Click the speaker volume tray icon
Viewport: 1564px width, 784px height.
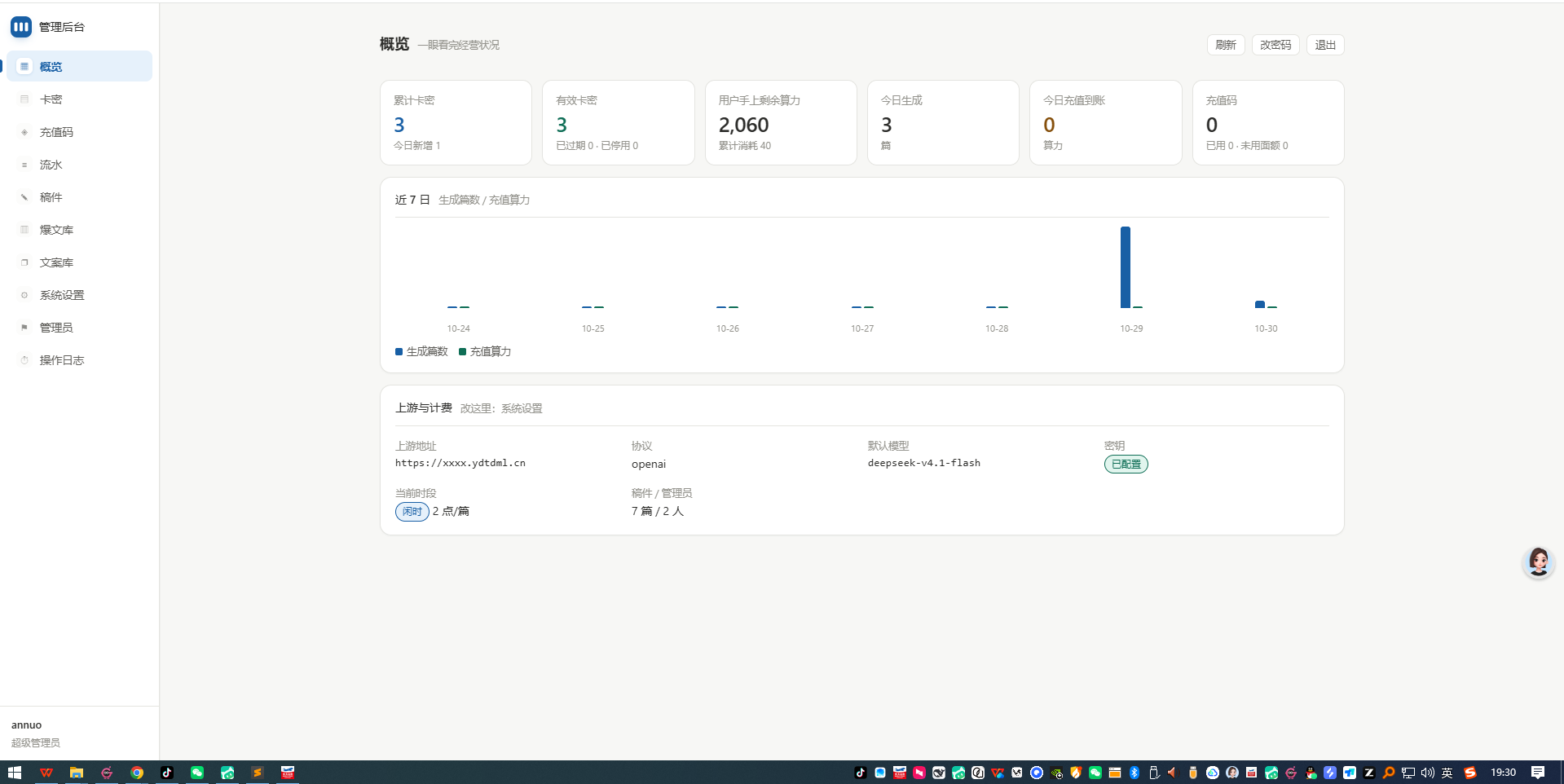(x=1428, y=773)
